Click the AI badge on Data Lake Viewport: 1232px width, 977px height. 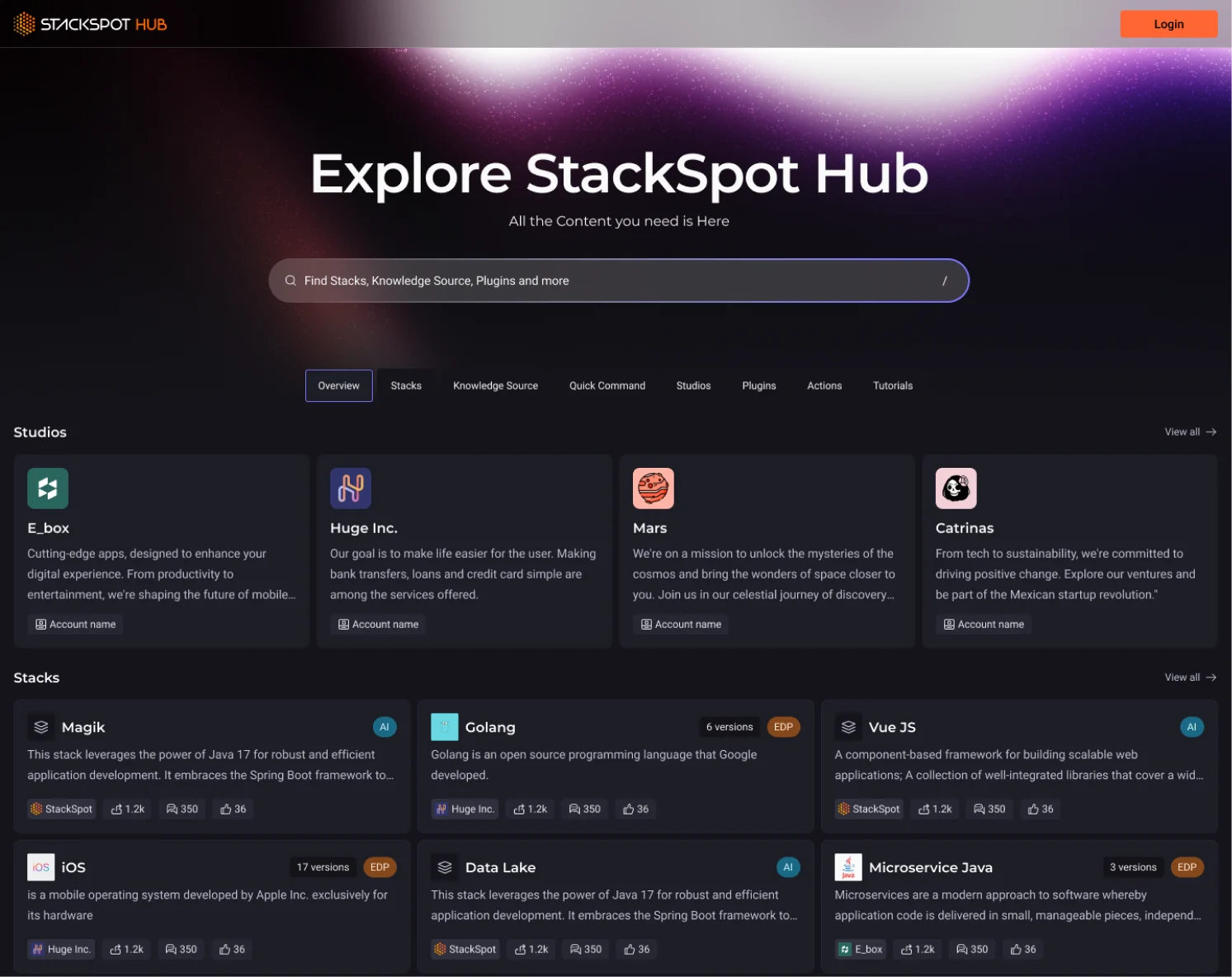click(x=788, y=867)
